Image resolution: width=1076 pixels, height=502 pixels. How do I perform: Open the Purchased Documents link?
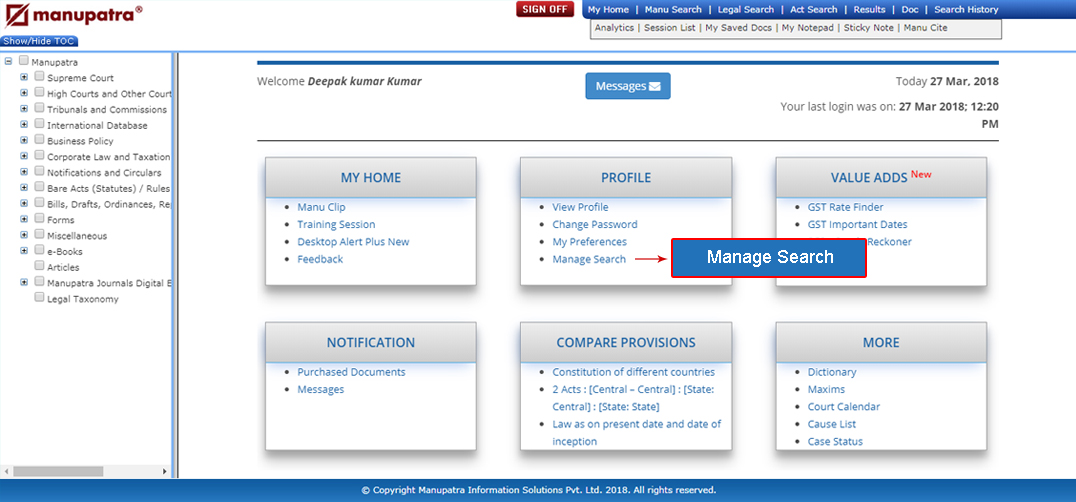[x=351, y=372]
